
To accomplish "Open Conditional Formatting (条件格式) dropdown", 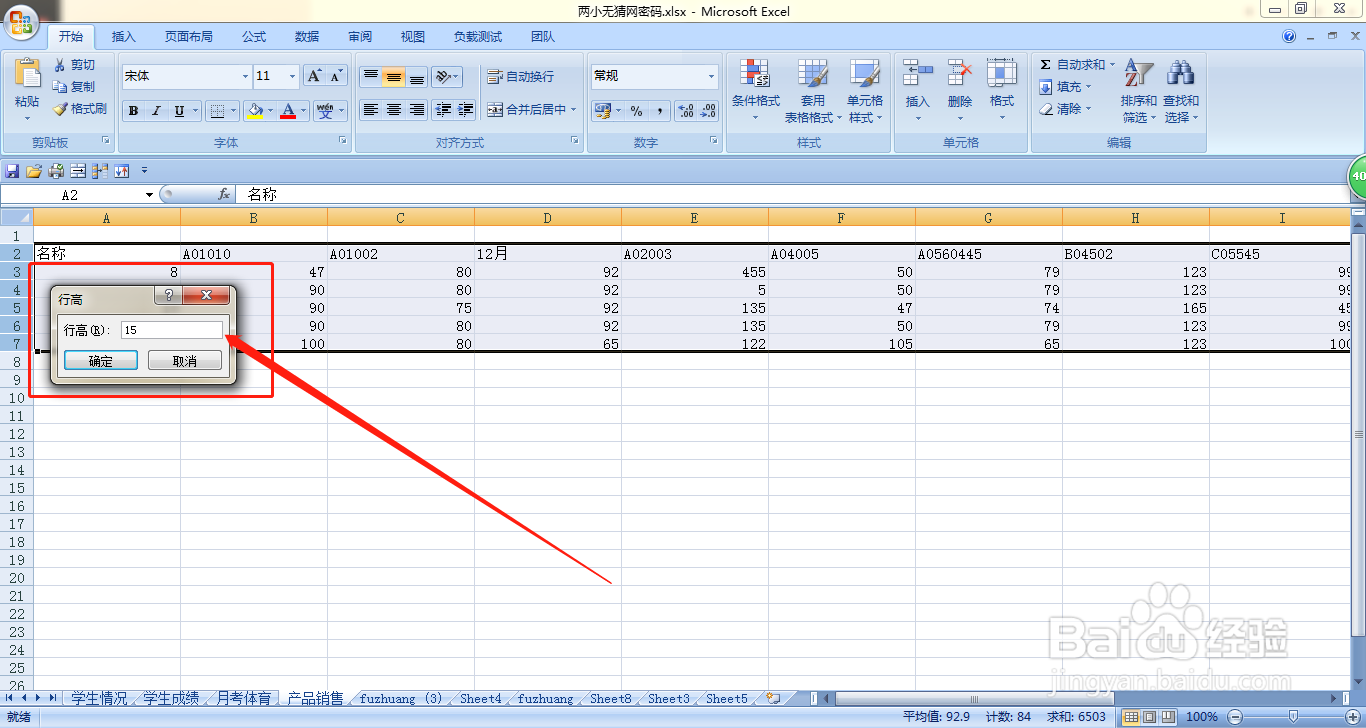I will click(x=755, y=90).
